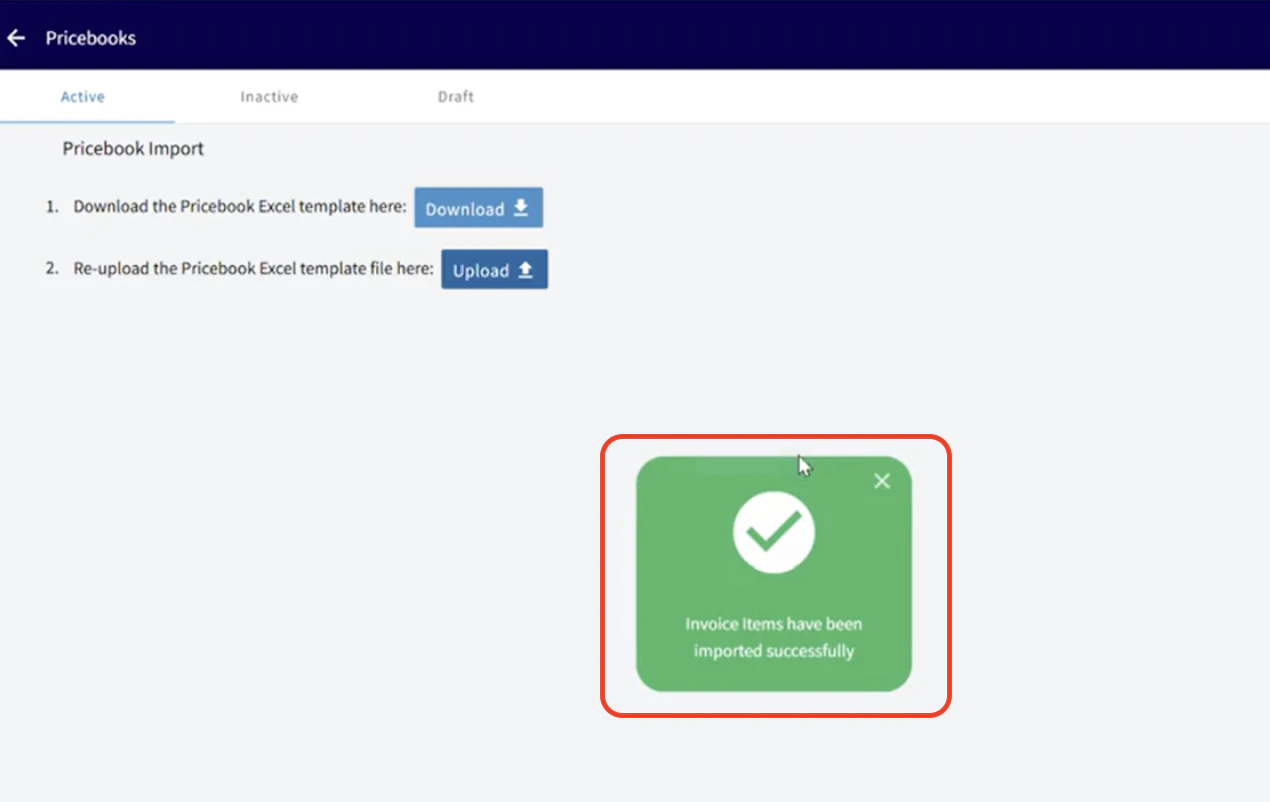This screenshot has width=1270, height=802.
Task: Select the 'Pricebook Import' heading text
Action: [x=133, y=149]
